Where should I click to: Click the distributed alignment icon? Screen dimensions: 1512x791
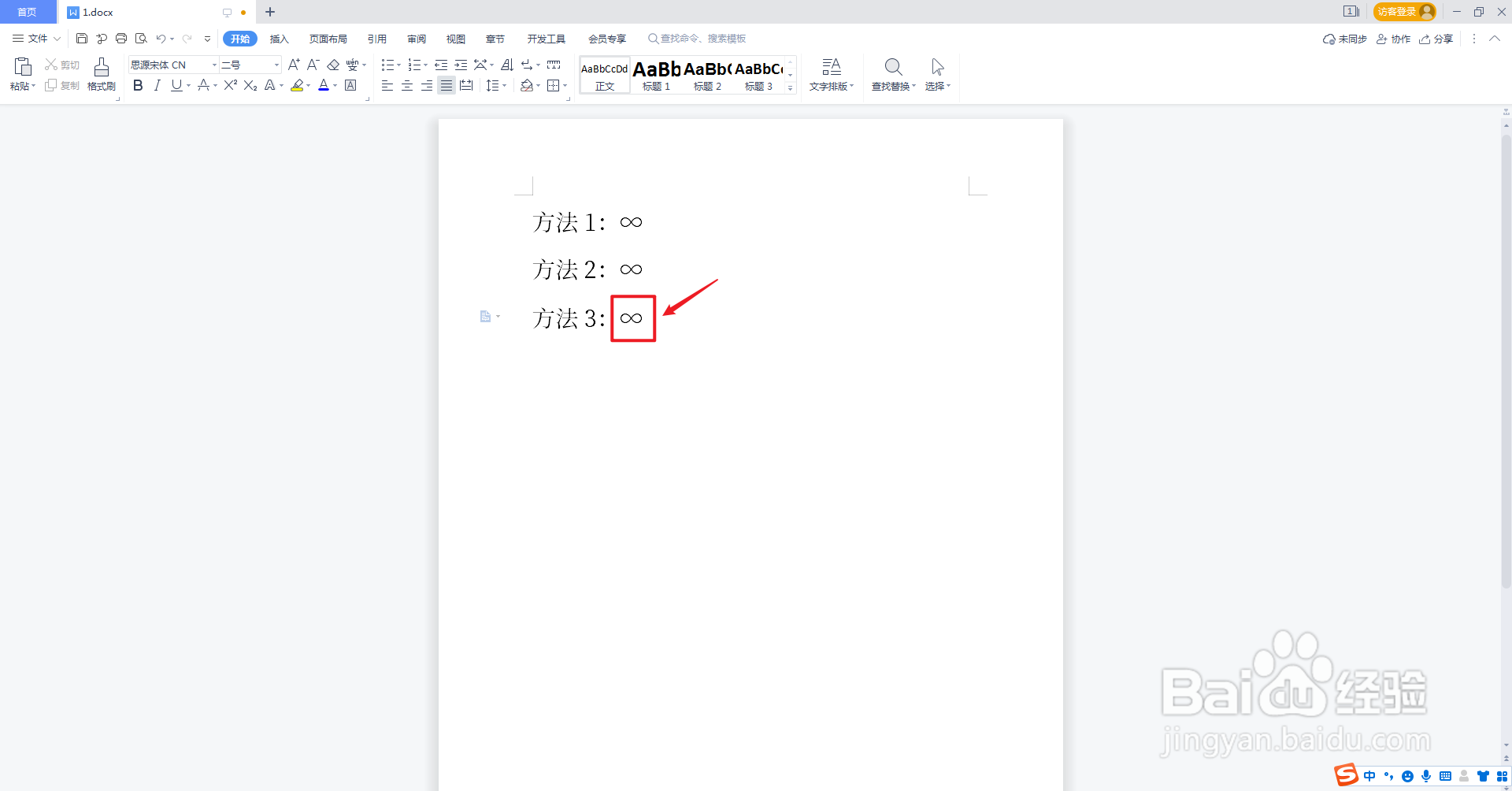(466, 85)
